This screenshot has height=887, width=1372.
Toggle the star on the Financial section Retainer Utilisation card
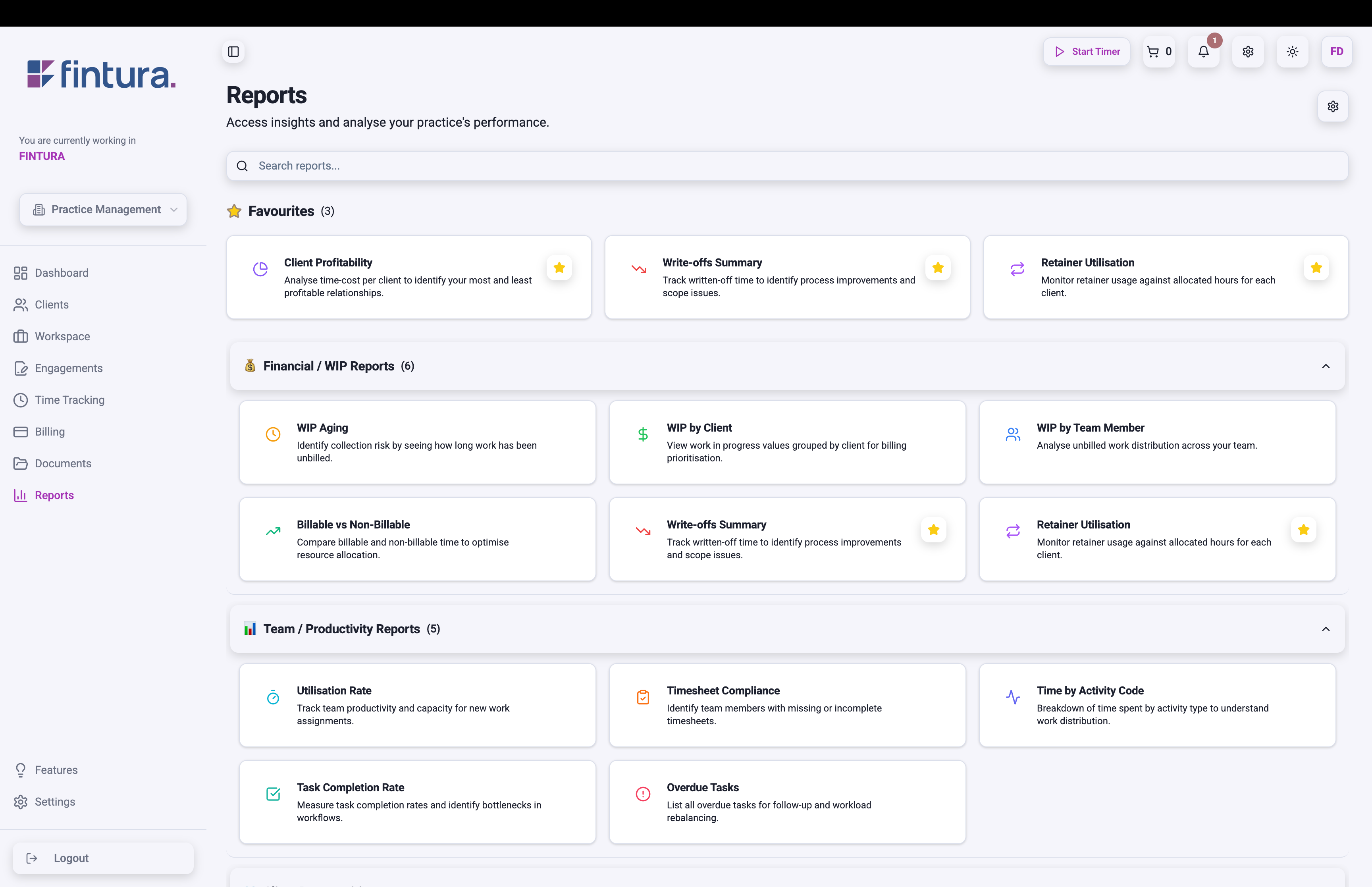[1303, 530]
